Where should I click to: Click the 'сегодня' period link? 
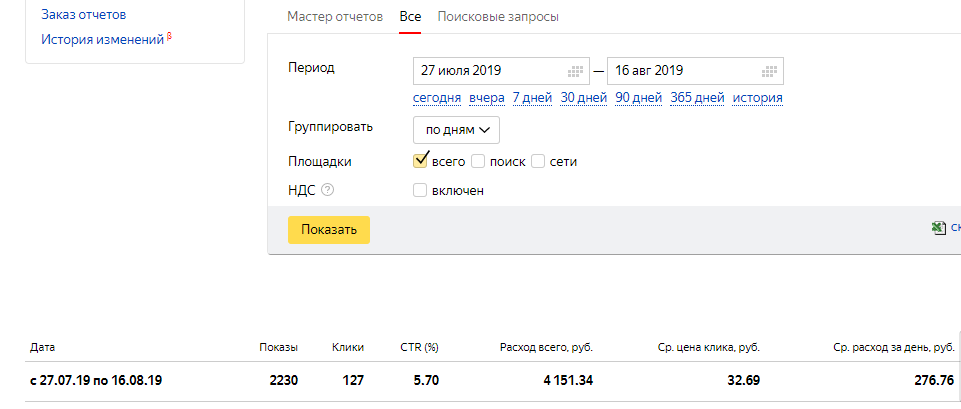pos(437,98)
